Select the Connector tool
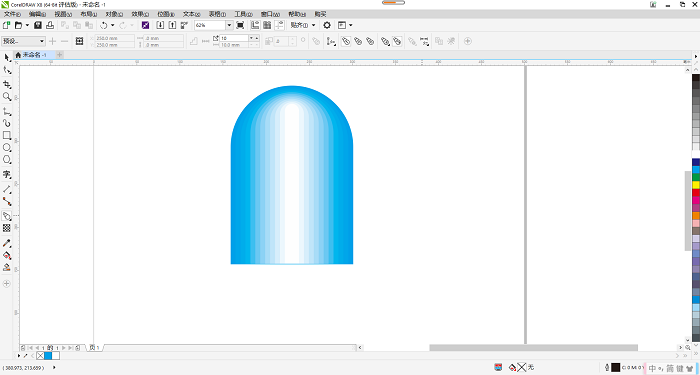 point(7,201)
